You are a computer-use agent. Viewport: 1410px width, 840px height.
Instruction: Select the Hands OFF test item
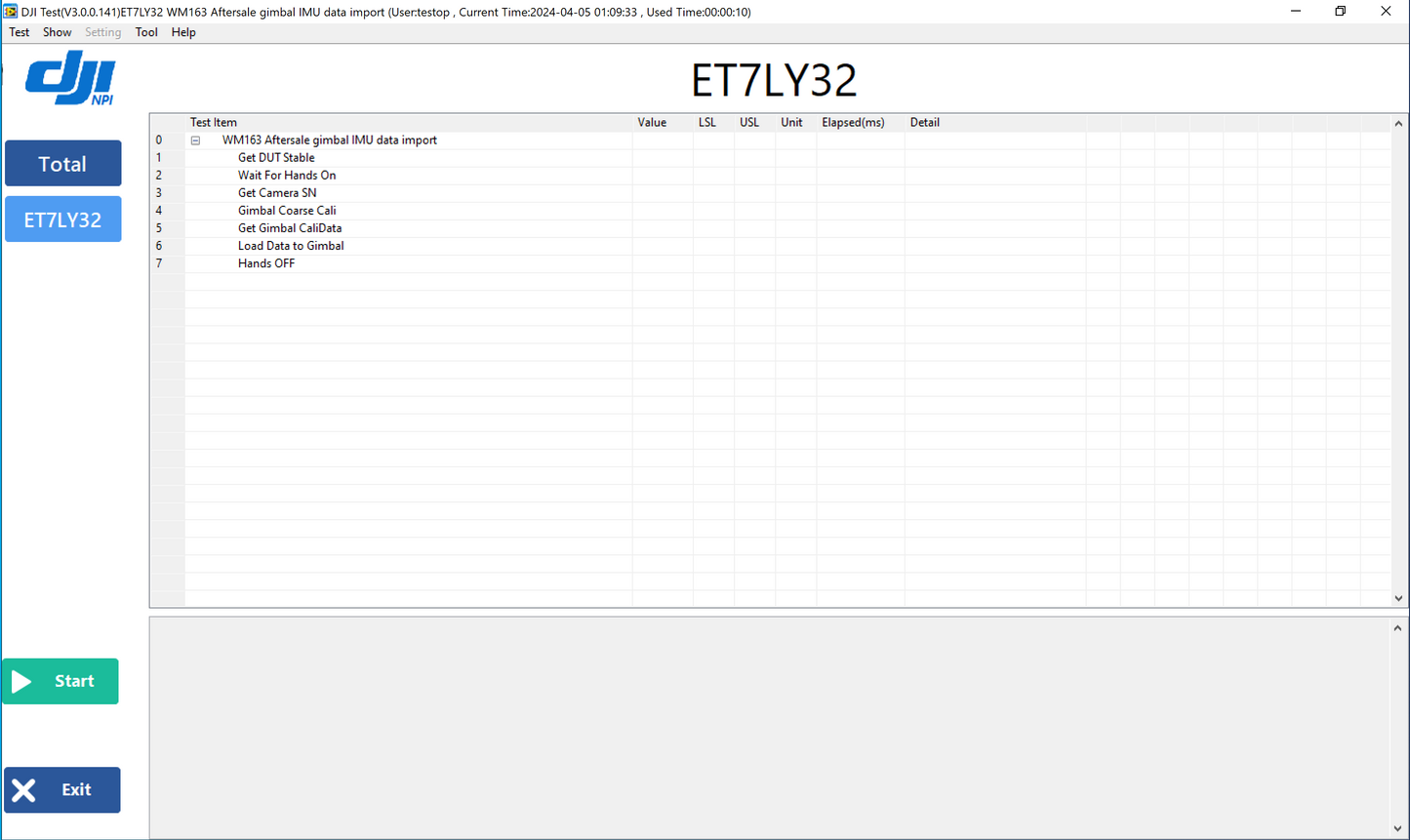tap(266, 263)
